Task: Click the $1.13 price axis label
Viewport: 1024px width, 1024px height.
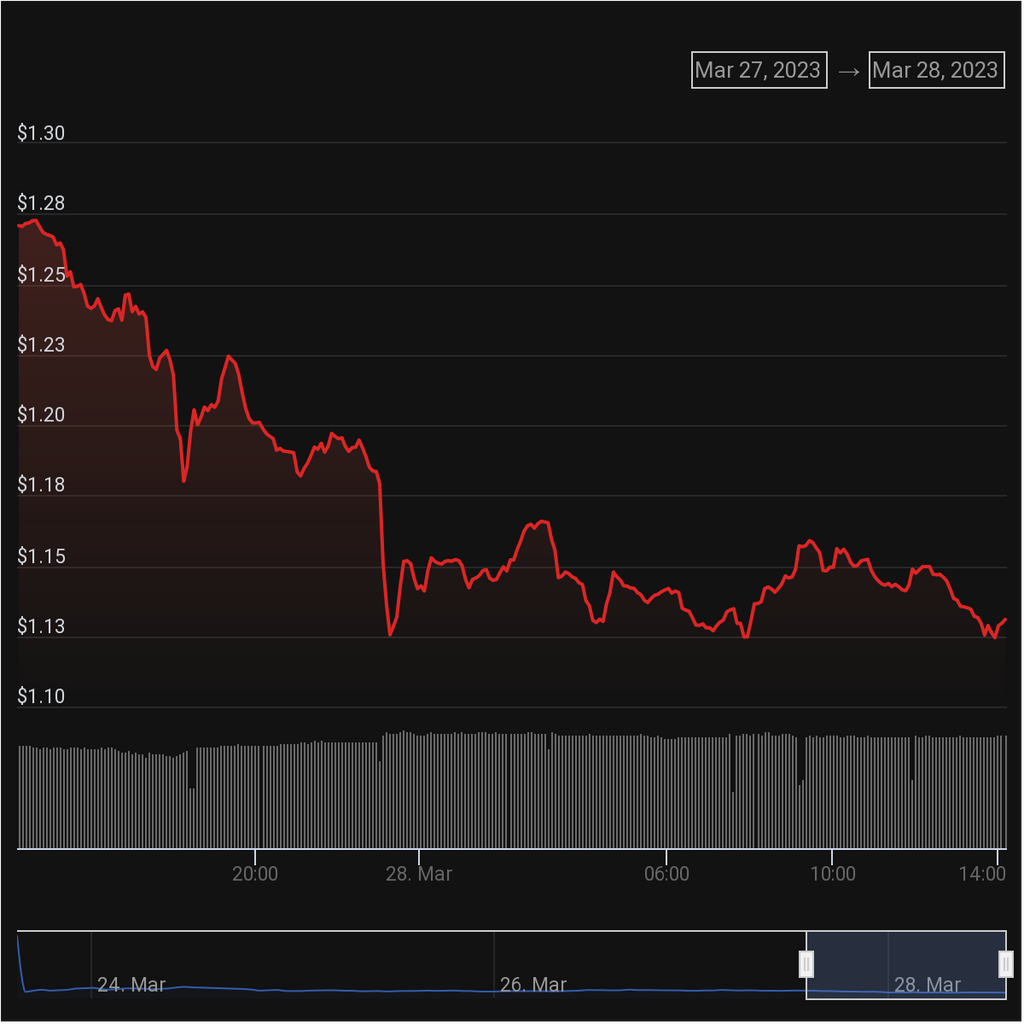Action: [x=41, y=627]
